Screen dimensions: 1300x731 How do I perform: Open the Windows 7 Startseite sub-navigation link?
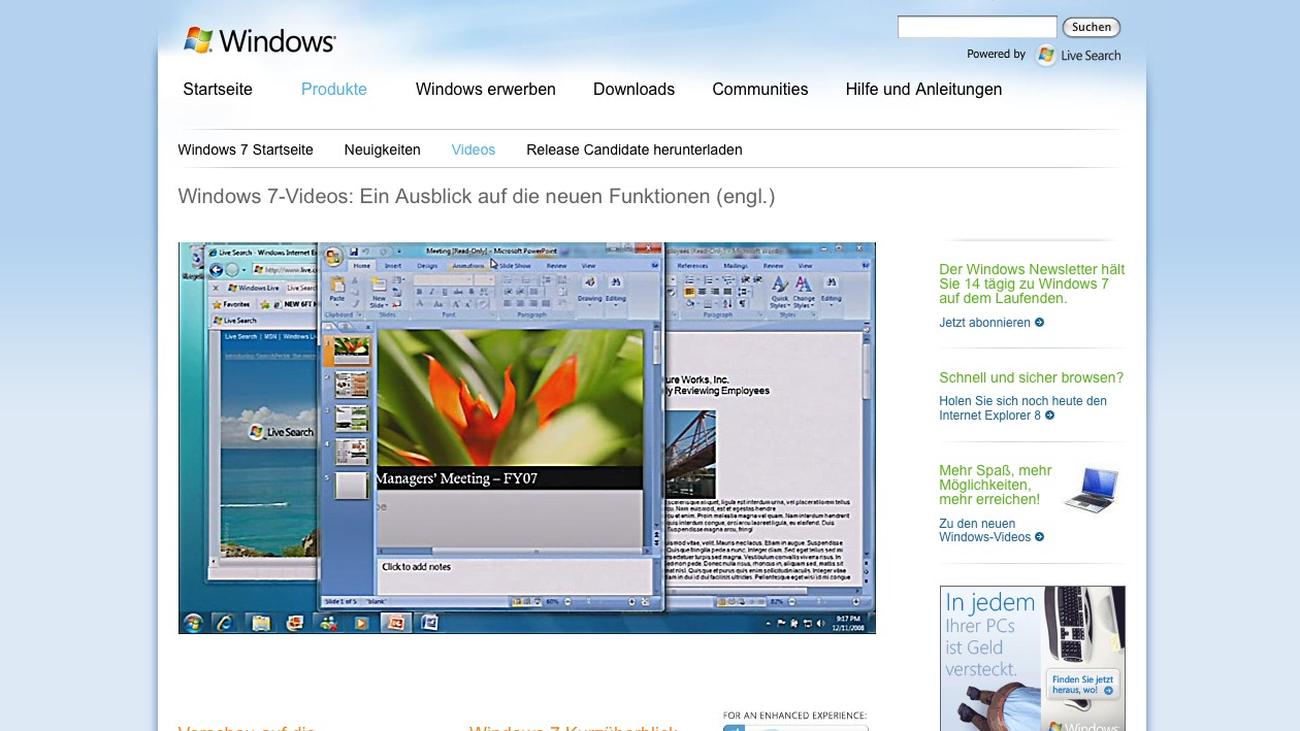pos(245,150)
